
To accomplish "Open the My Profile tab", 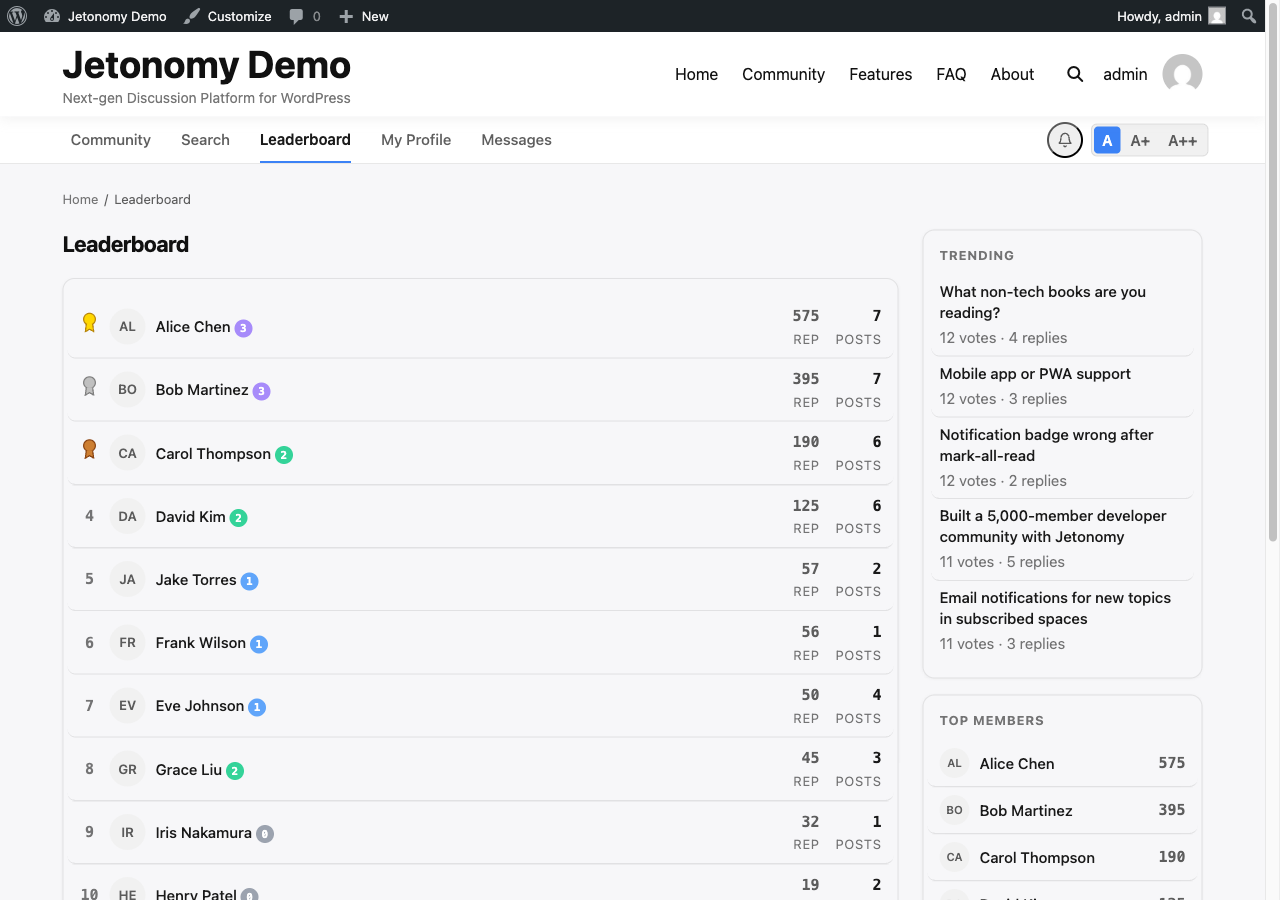I will 416,140.
